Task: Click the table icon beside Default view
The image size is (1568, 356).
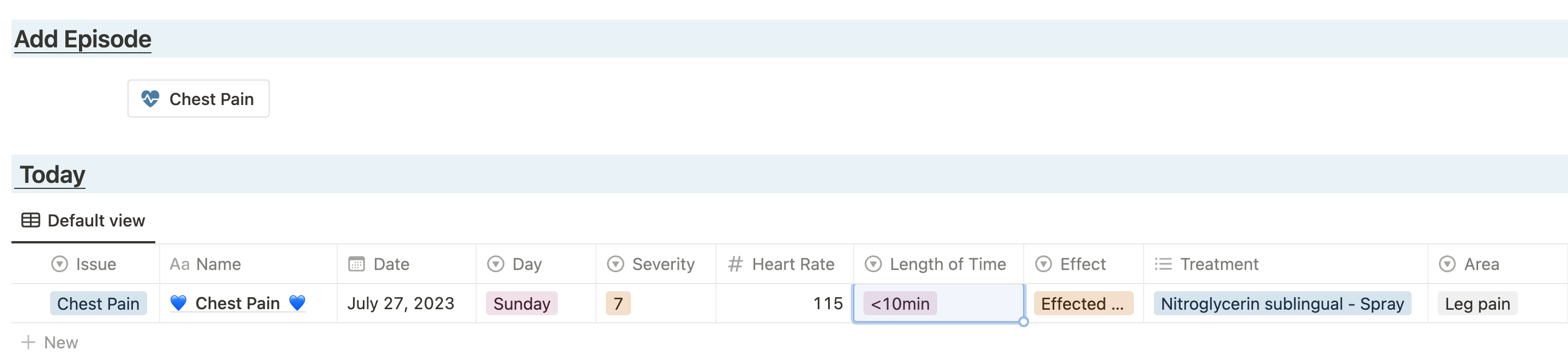Action: click(x=31, y=220)
